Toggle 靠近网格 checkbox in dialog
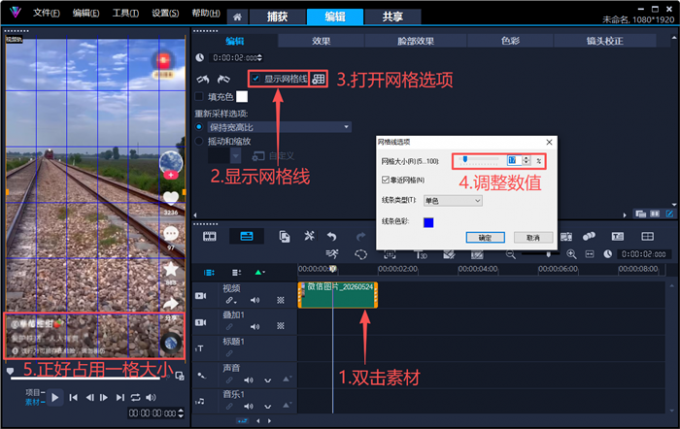 coord(385,180)
